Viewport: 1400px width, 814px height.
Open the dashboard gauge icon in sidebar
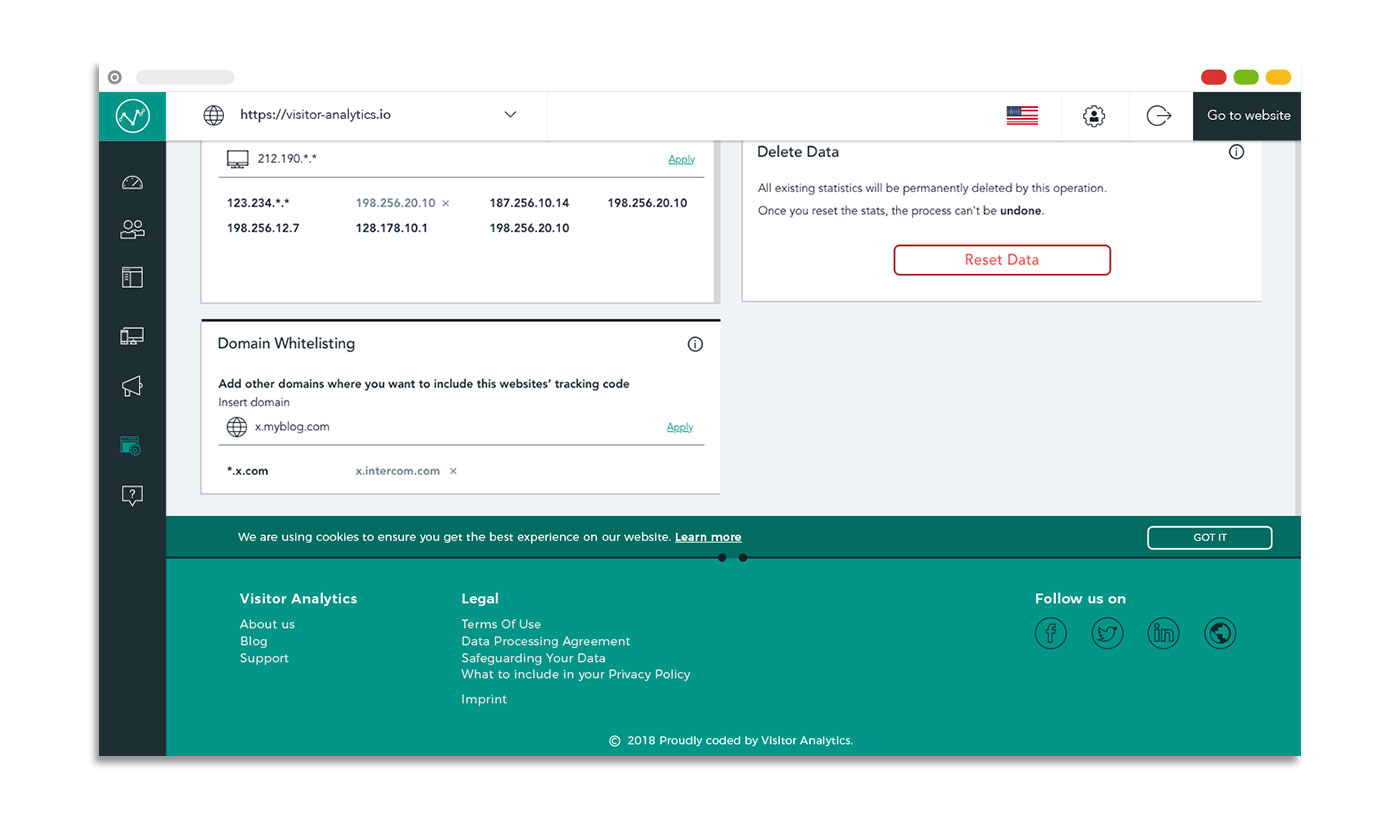click(132, 182)
